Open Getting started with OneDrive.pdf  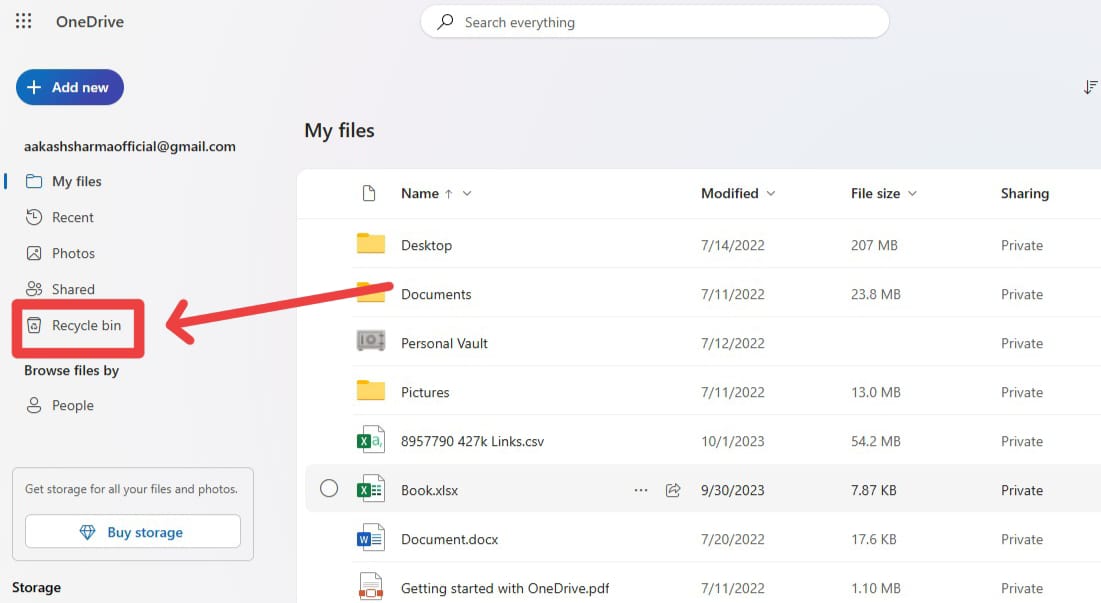[x=505, y=588]
